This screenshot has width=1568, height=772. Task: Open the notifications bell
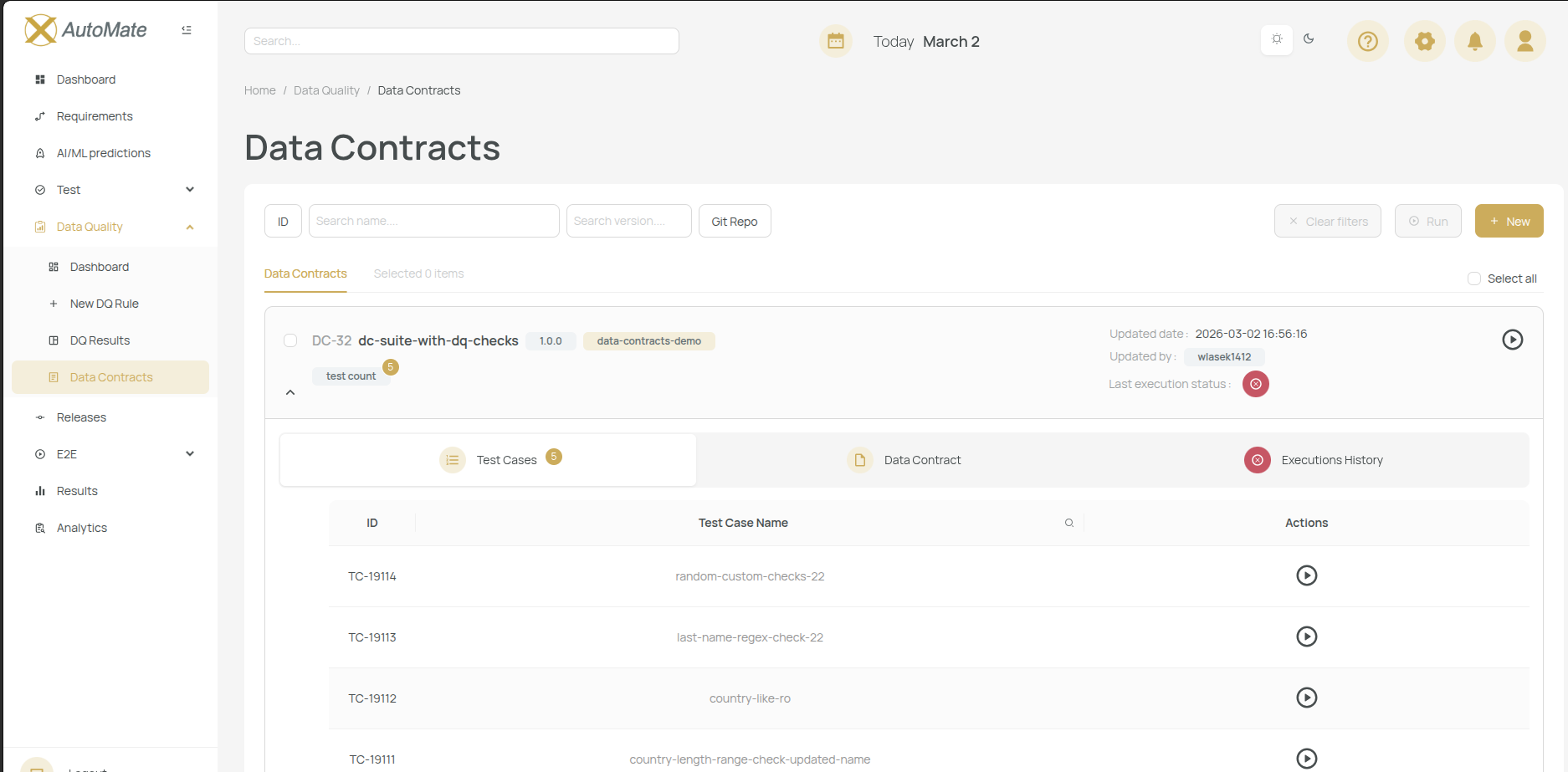[1474, 41]
